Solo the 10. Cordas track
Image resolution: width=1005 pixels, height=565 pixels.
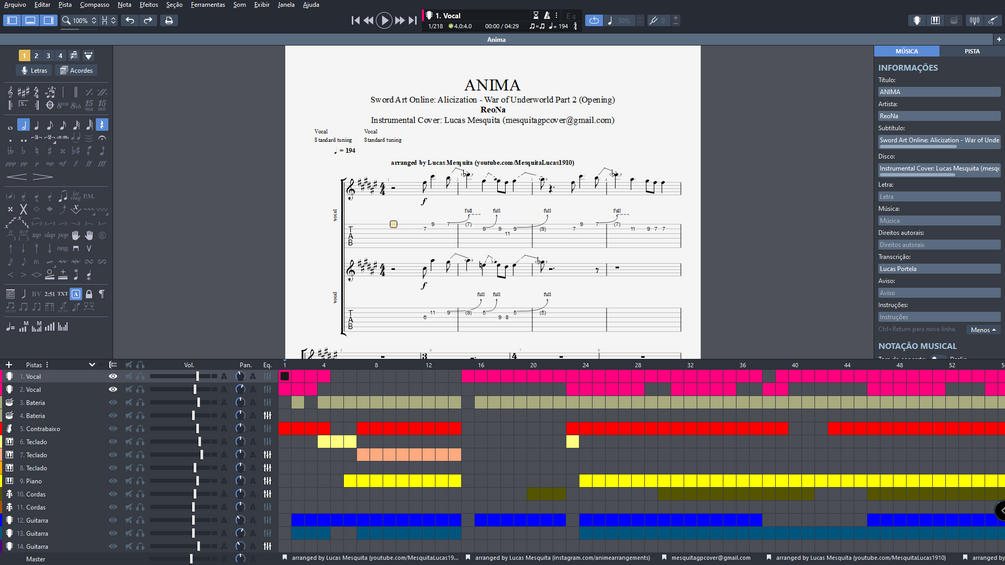pyautogui.click(x=140, y=494)
